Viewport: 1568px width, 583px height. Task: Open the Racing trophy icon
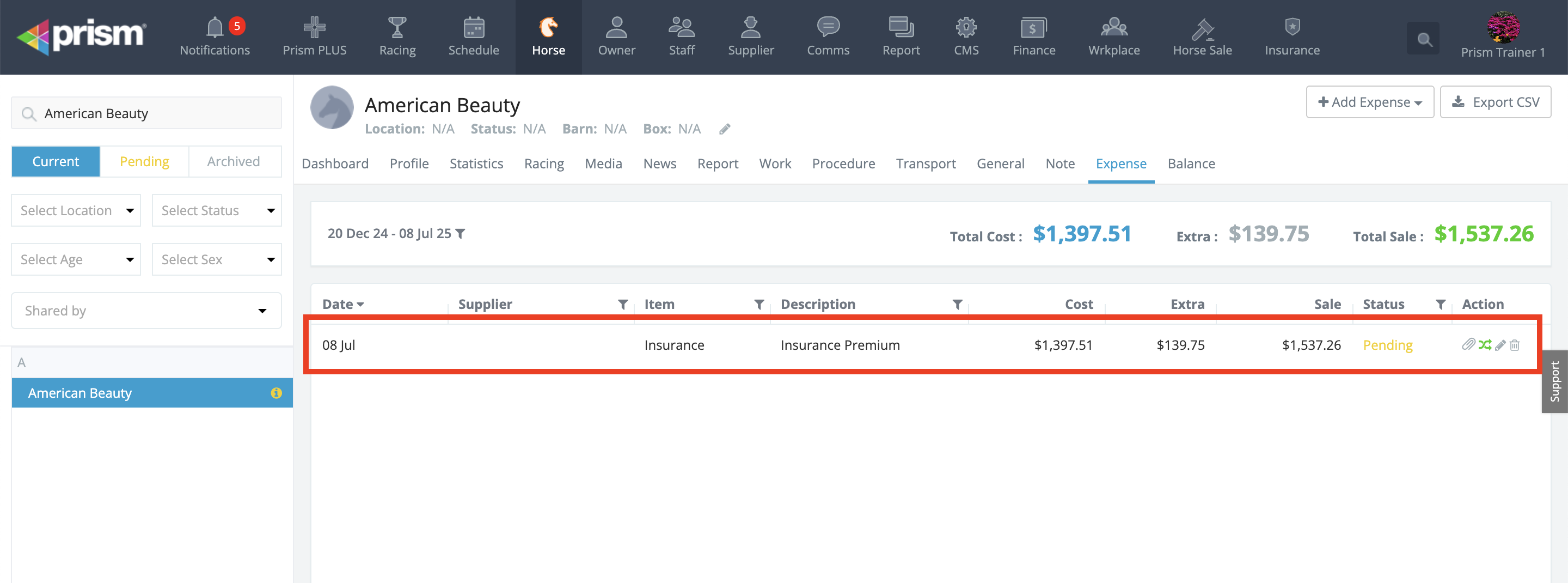click(x=397, y=28)
